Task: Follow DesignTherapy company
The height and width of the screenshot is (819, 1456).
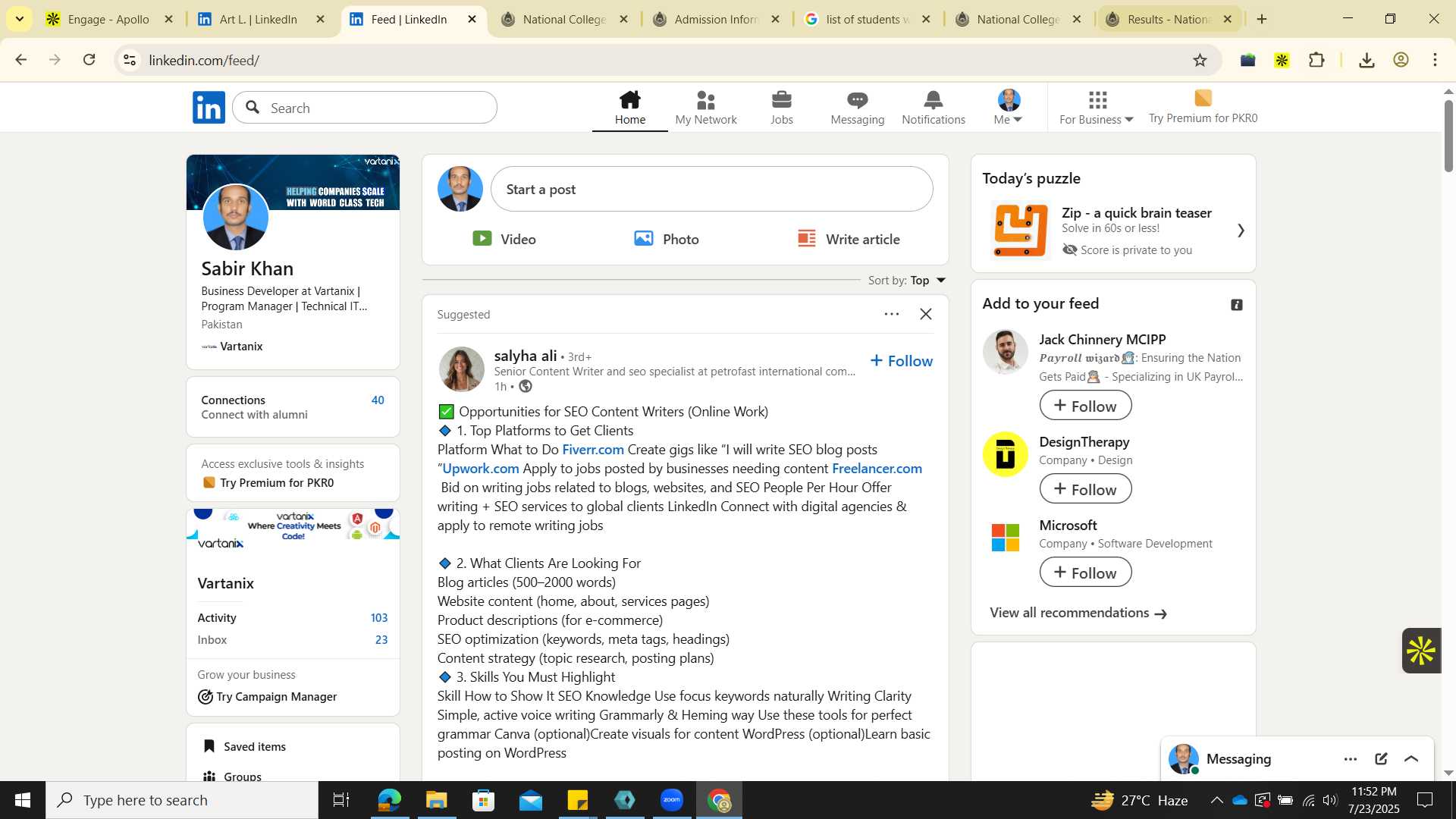Action: coord(1085,489)
